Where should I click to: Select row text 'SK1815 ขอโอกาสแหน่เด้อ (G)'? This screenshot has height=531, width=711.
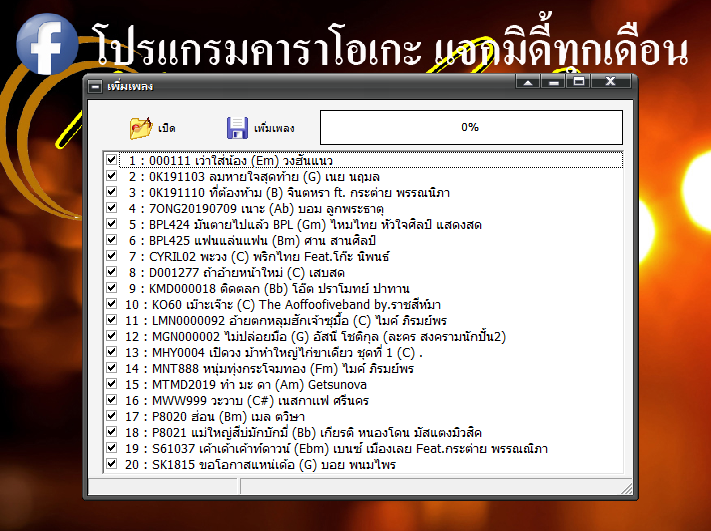point(234,464)
